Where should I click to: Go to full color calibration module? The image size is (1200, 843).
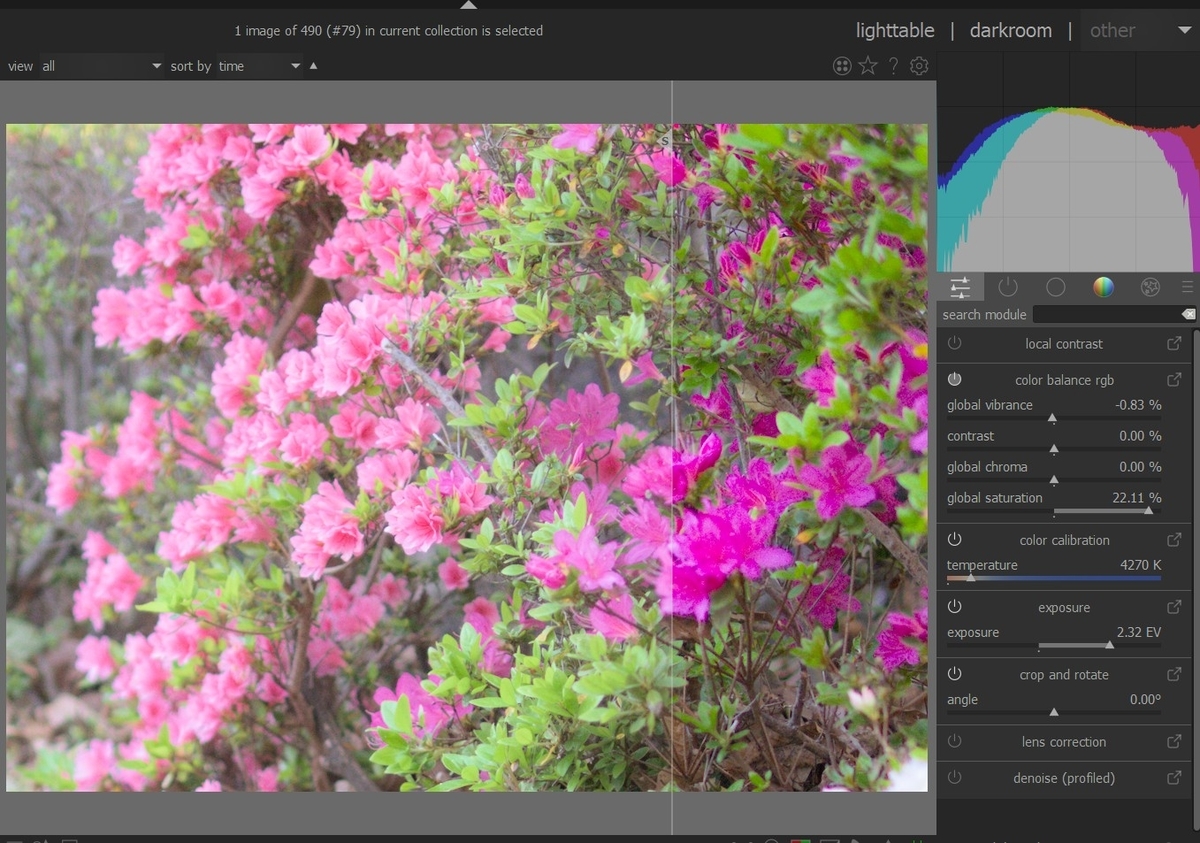(1174, 540)
